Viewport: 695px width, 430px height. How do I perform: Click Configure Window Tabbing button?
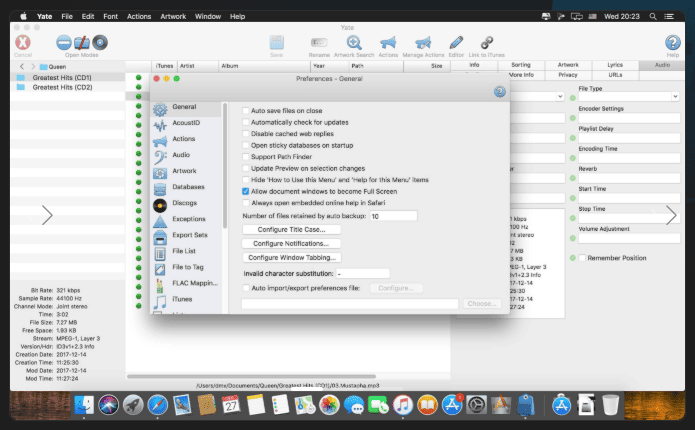coord(292,258)
